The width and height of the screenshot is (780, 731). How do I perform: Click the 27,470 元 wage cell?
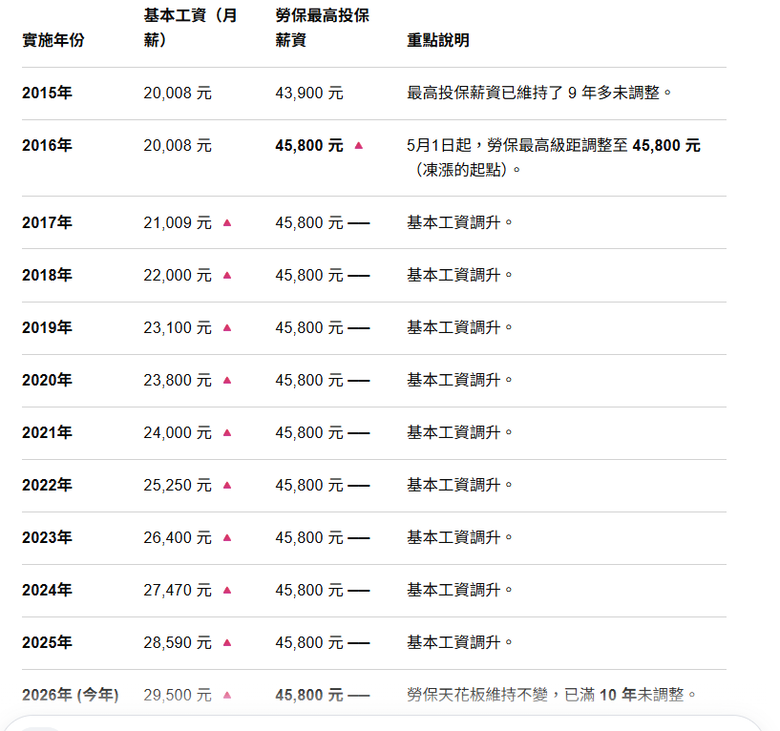point(177,590)
